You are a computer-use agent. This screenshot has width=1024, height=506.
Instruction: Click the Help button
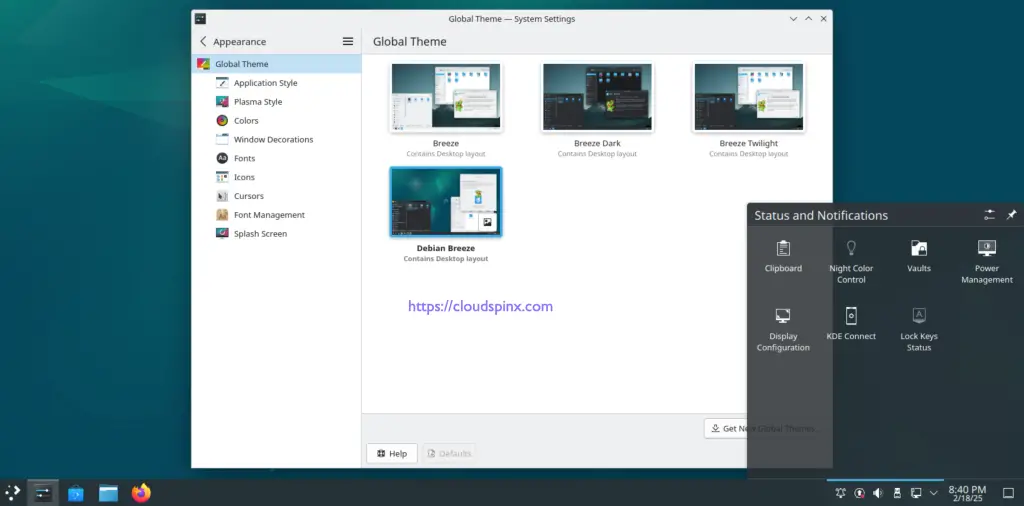[392, 454]
